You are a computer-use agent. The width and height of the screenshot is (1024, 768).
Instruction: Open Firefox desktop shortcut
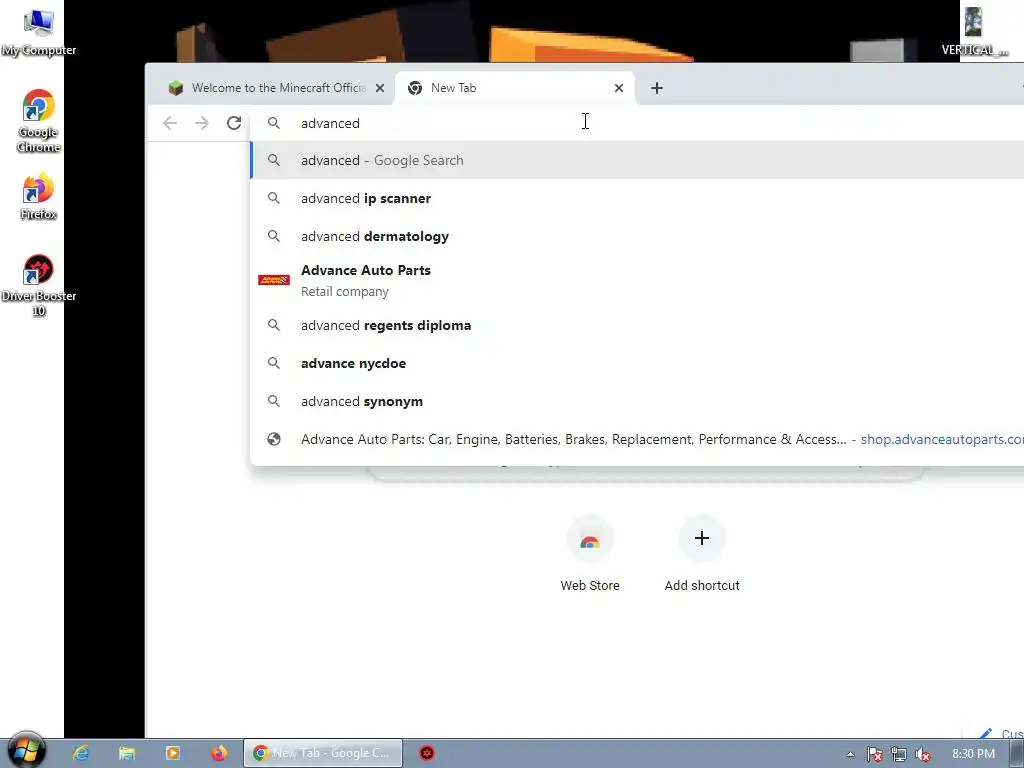click(39, 196)
